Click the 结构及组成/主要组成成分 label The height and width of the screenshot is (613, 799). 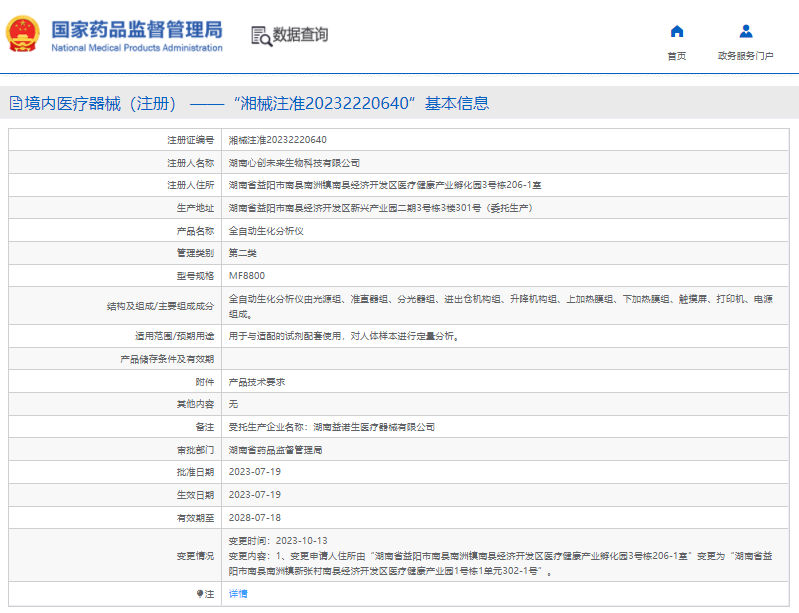tap(161, 306)
